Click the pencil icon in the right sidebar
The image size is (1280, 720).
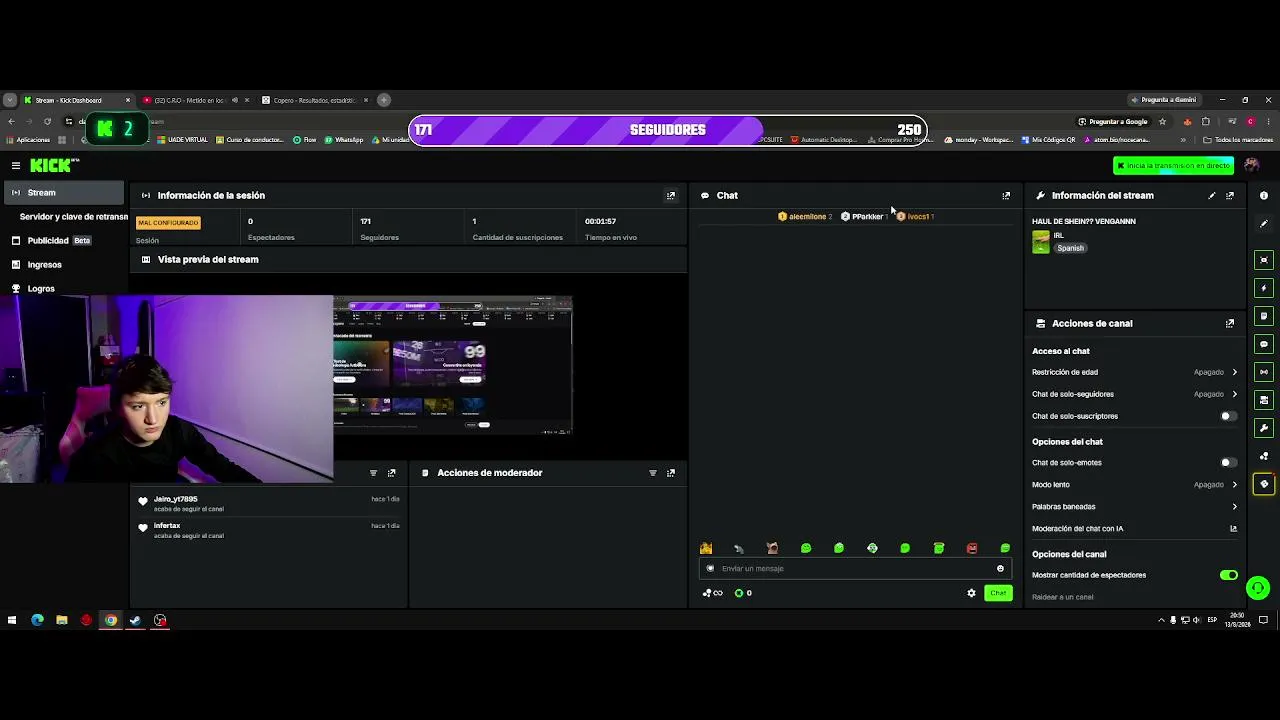(x=1264, y=224)
